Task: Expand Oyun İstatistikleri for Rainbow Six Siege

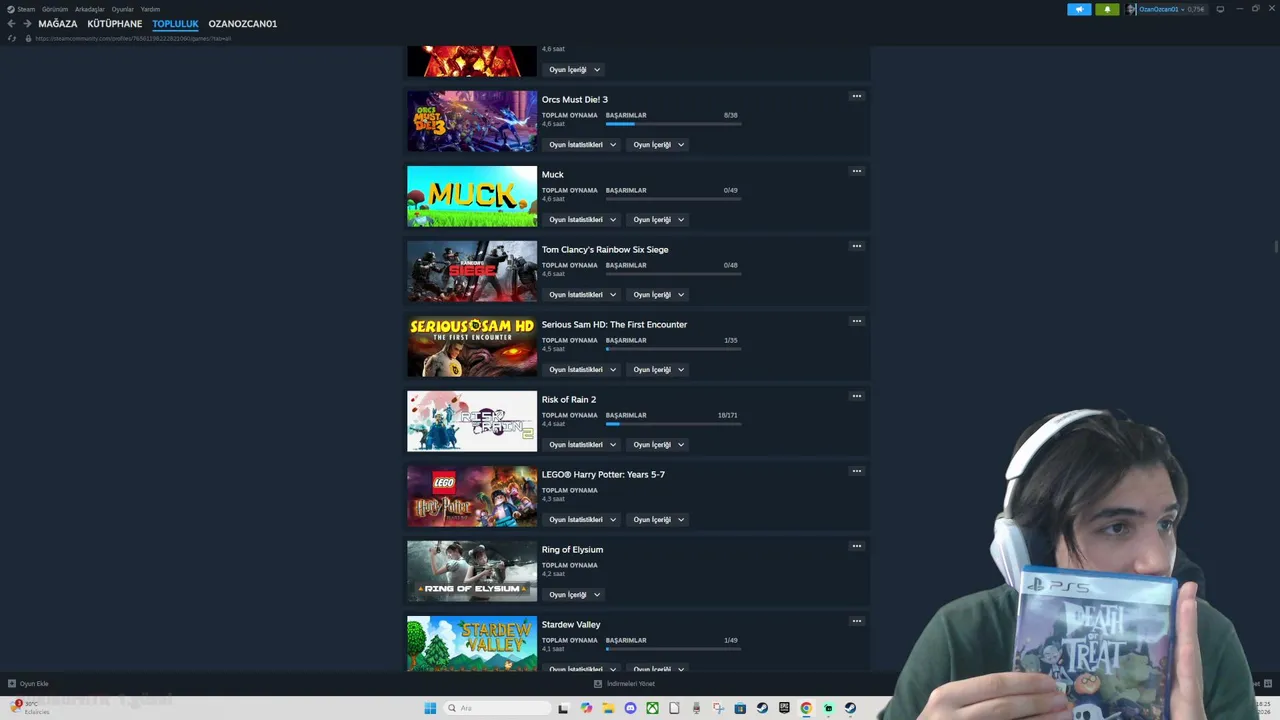Action: [582, 295]
